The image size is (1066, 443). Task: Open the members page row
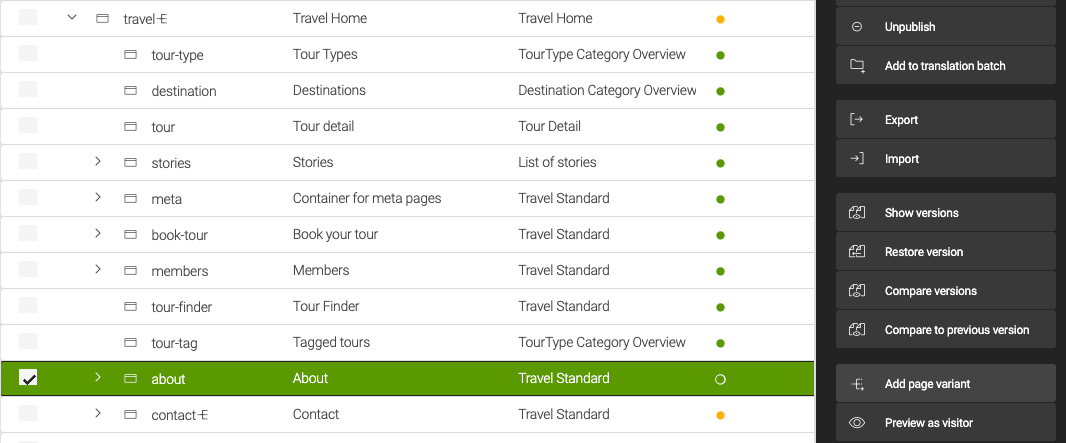pyautogui.click(x=180, y=271)
